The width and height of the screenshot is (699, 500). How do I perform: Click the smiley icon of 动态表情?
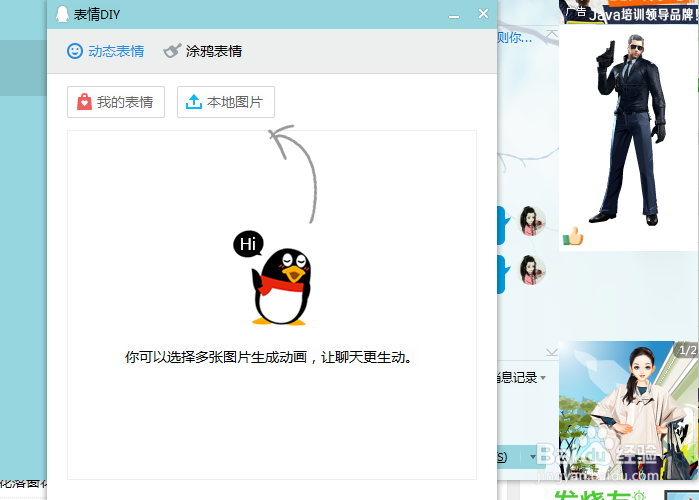[x=75, y=51]
